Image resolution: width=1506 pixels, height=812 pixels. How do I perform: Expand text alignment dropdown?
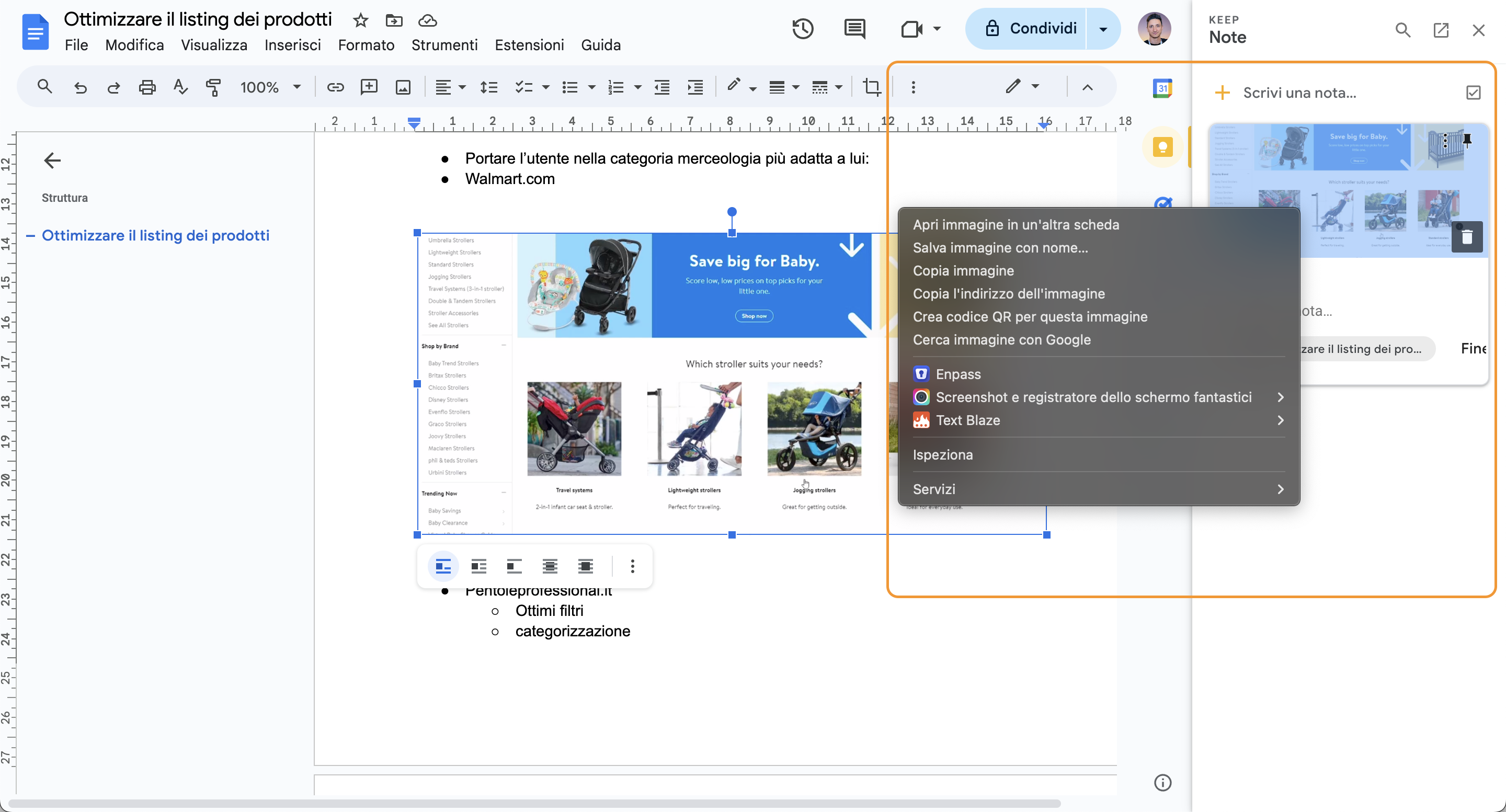[462, 88]
